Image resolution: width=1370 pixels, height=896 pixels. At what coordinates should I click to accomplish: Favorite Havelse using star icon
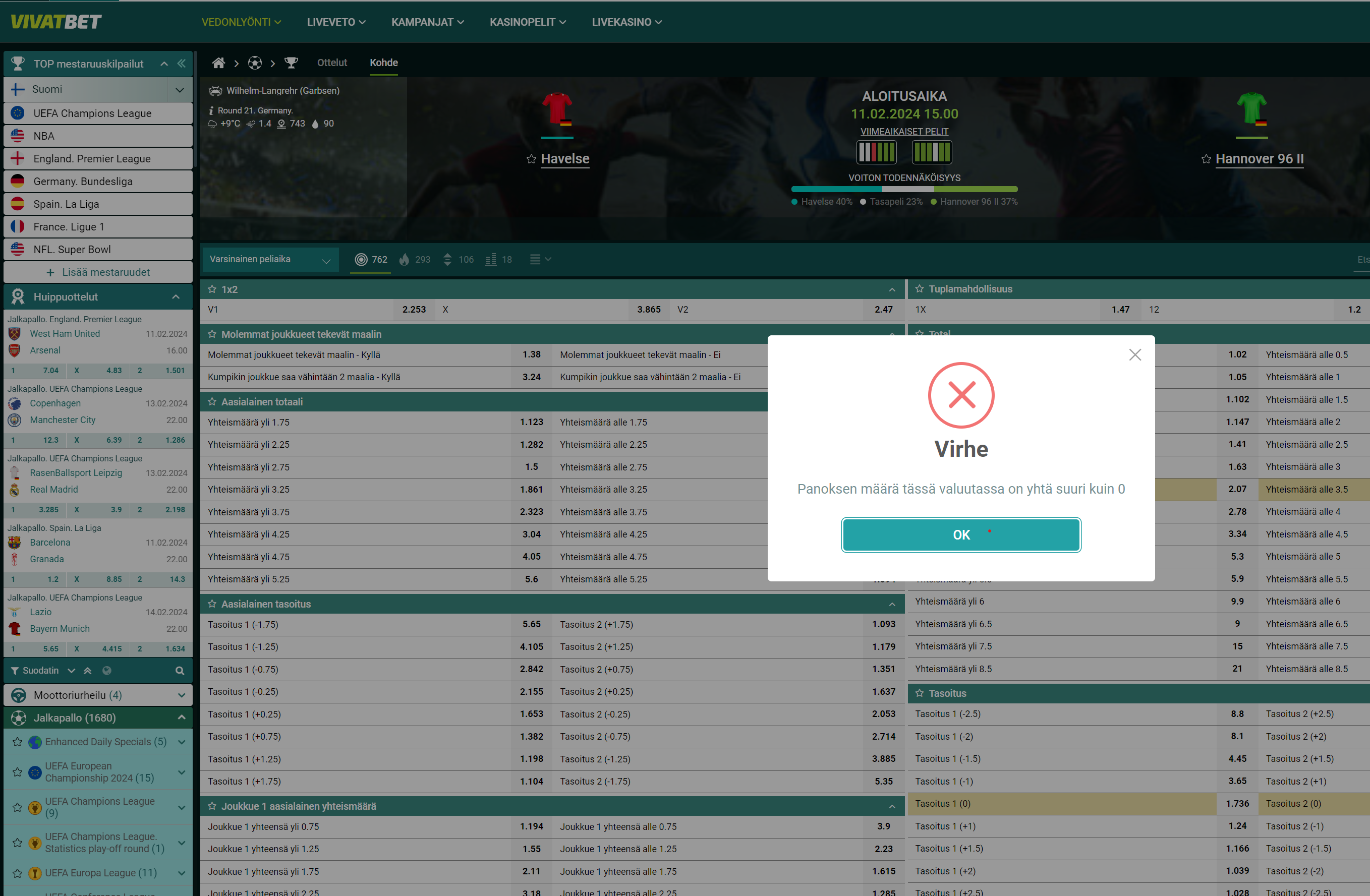point(531,159)
